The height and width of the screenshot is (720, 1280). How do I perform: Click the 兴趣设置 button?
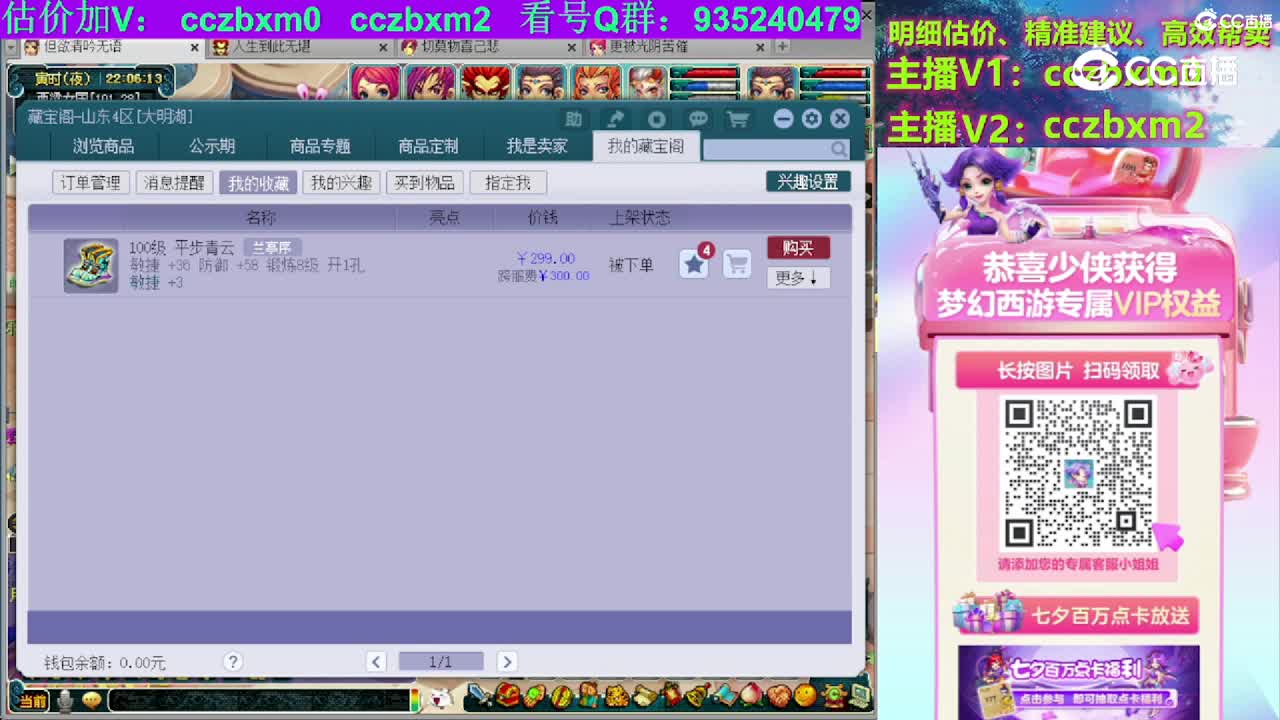click(x=808, y=182)
